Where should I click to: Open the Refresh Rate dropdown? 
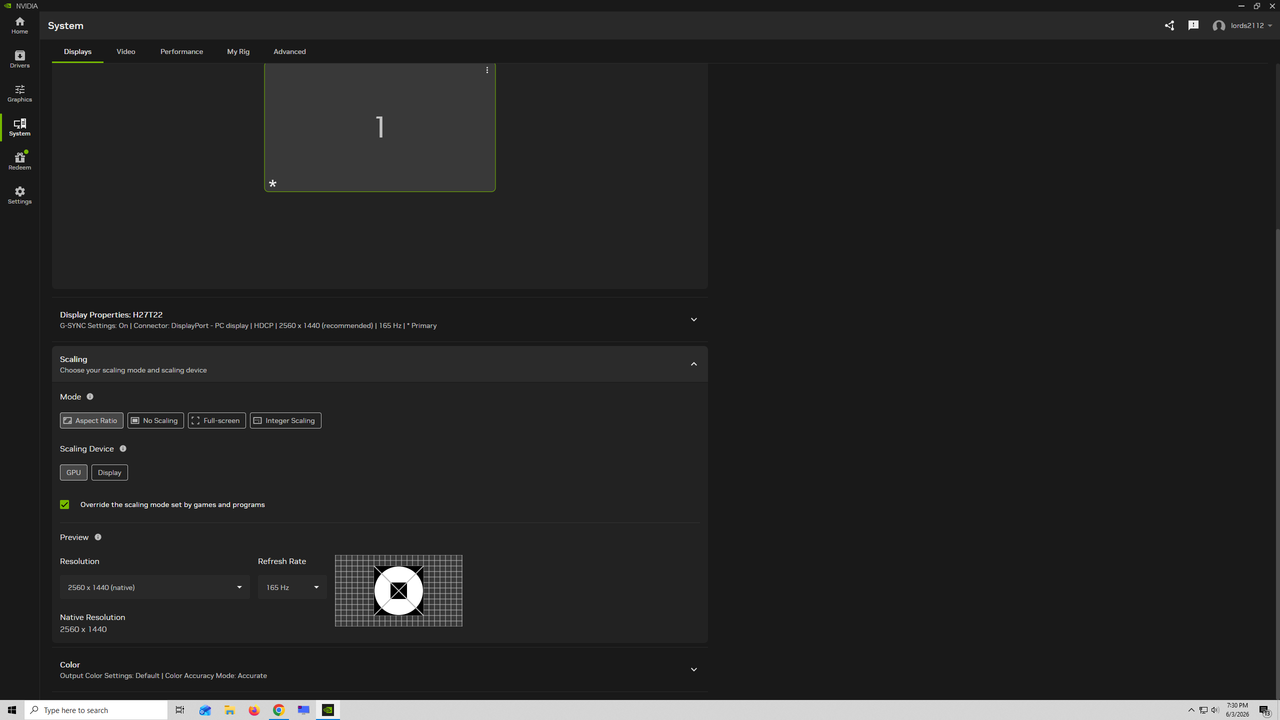coord(292,587)
